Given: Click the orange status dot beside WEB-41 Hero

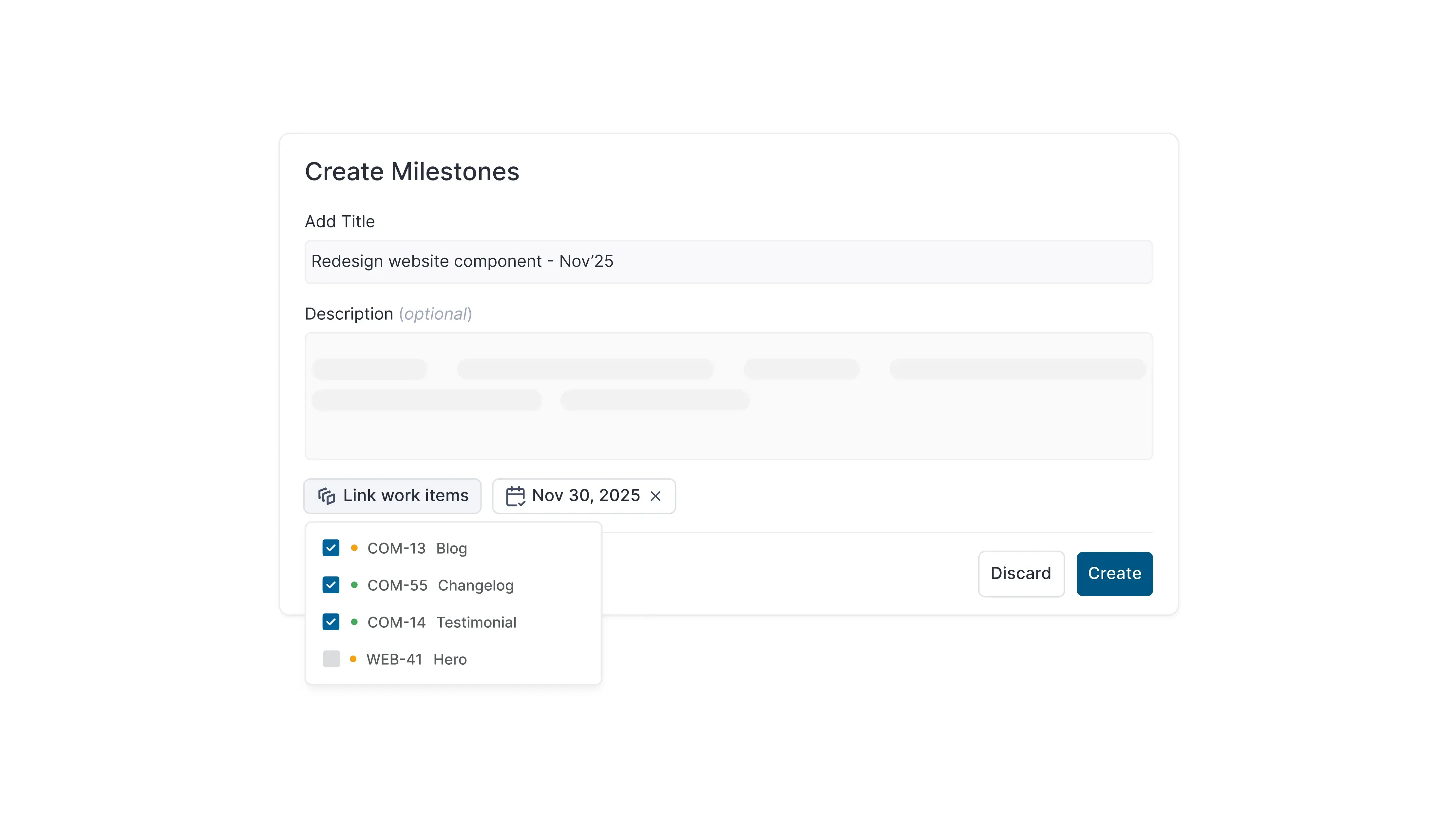Looking at the screenshot, I should [x=354, y=659].
